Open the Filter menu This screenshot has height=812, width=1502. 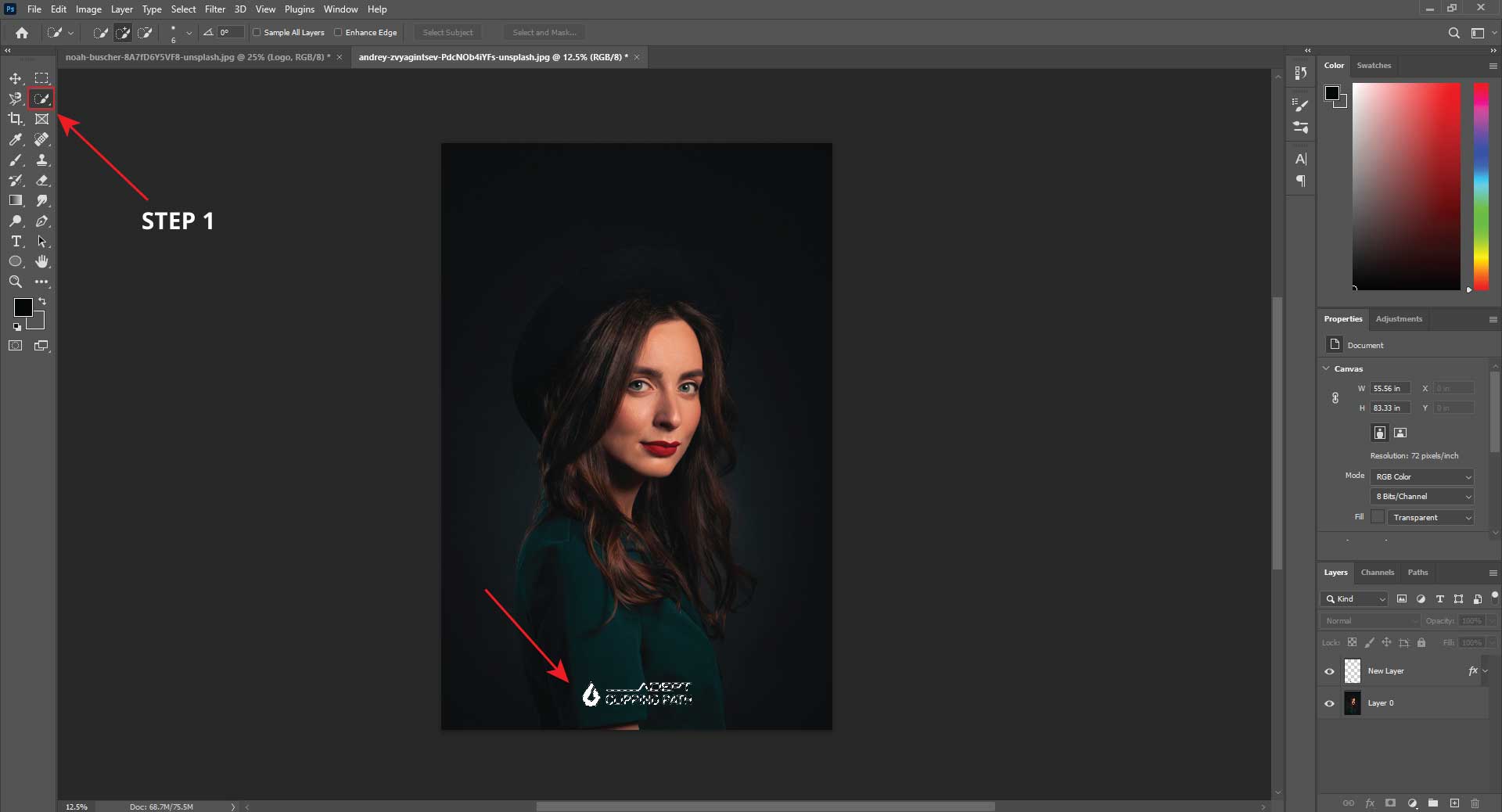[215, 9]
